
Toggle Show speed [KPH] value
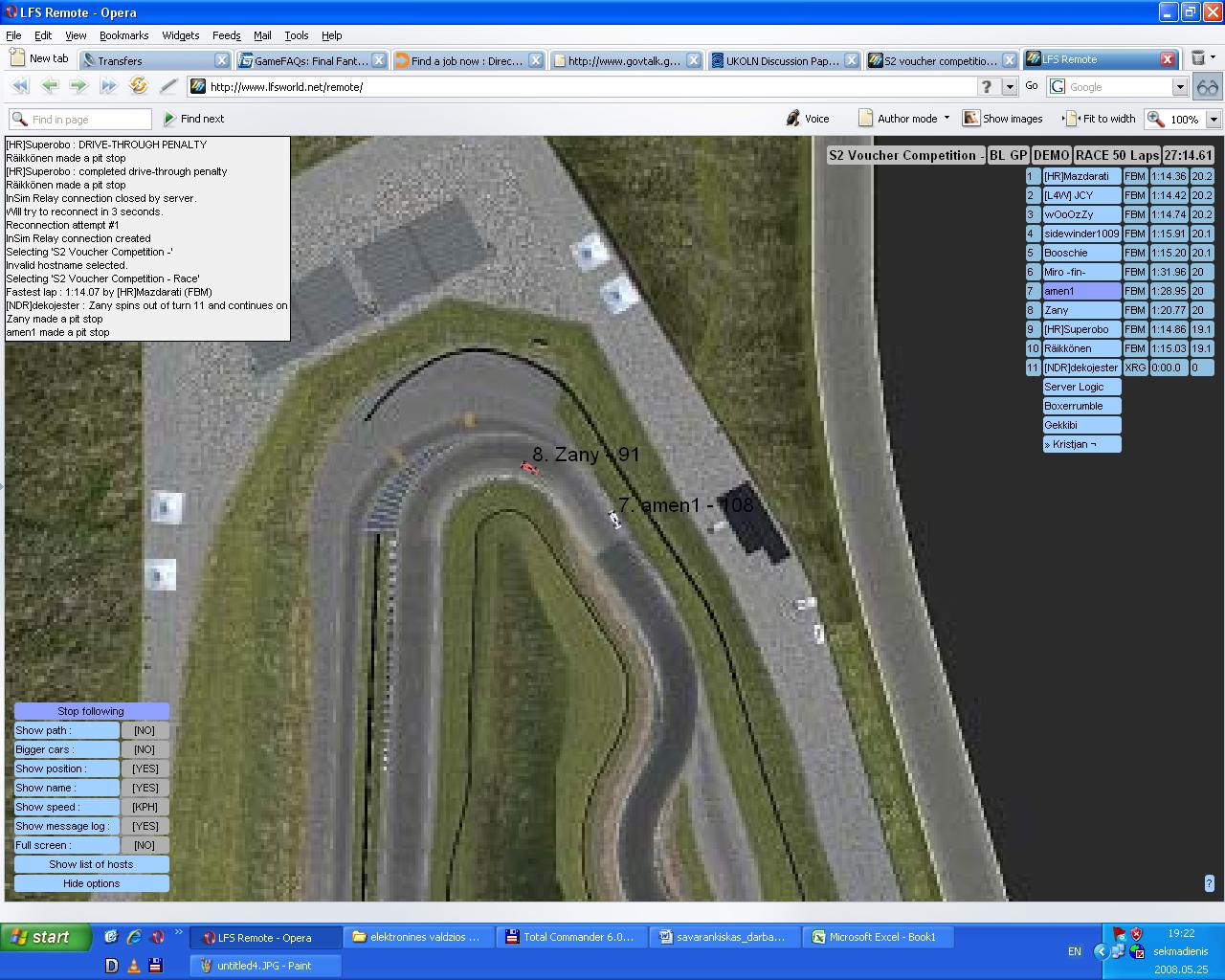[145, 807]
